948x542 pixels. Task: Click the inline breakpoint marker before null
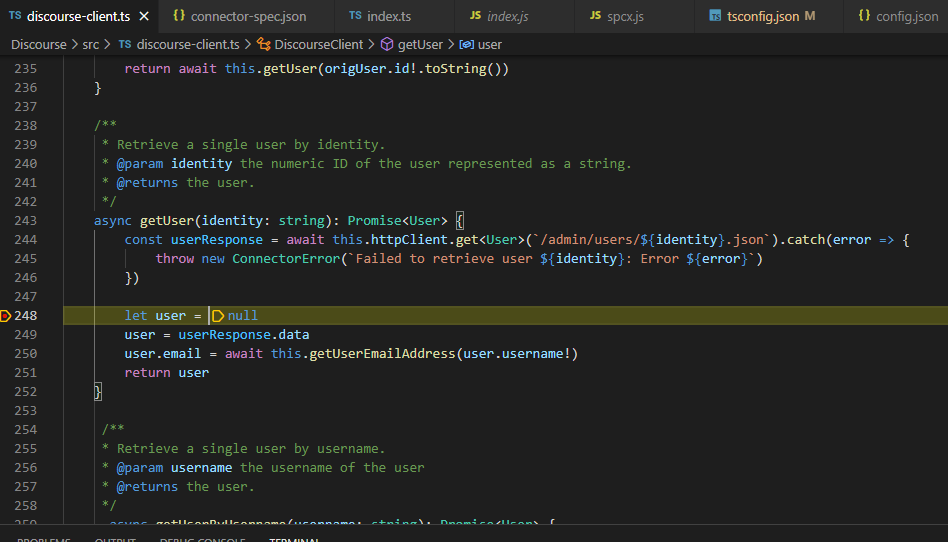pos(218,316)
